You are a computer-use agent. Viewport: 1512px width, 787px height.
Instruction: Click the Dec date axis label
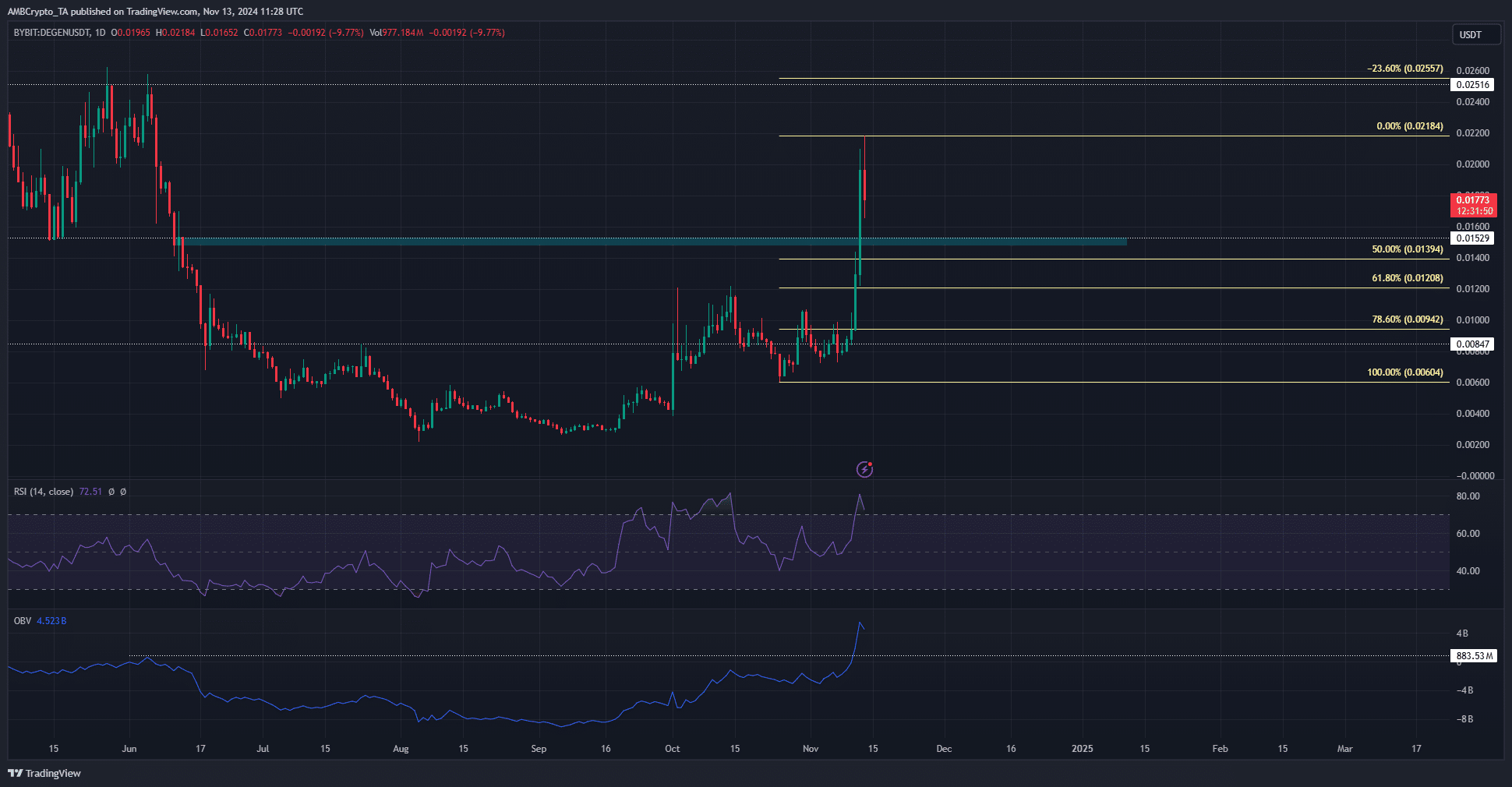click(x=944, y=749)
